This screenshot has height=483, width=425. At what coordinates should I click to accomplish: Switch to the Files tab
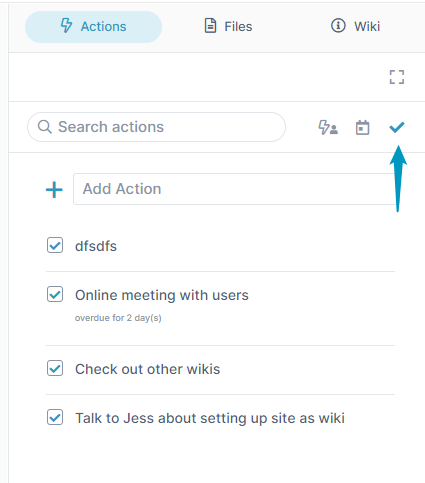[228, 26]
